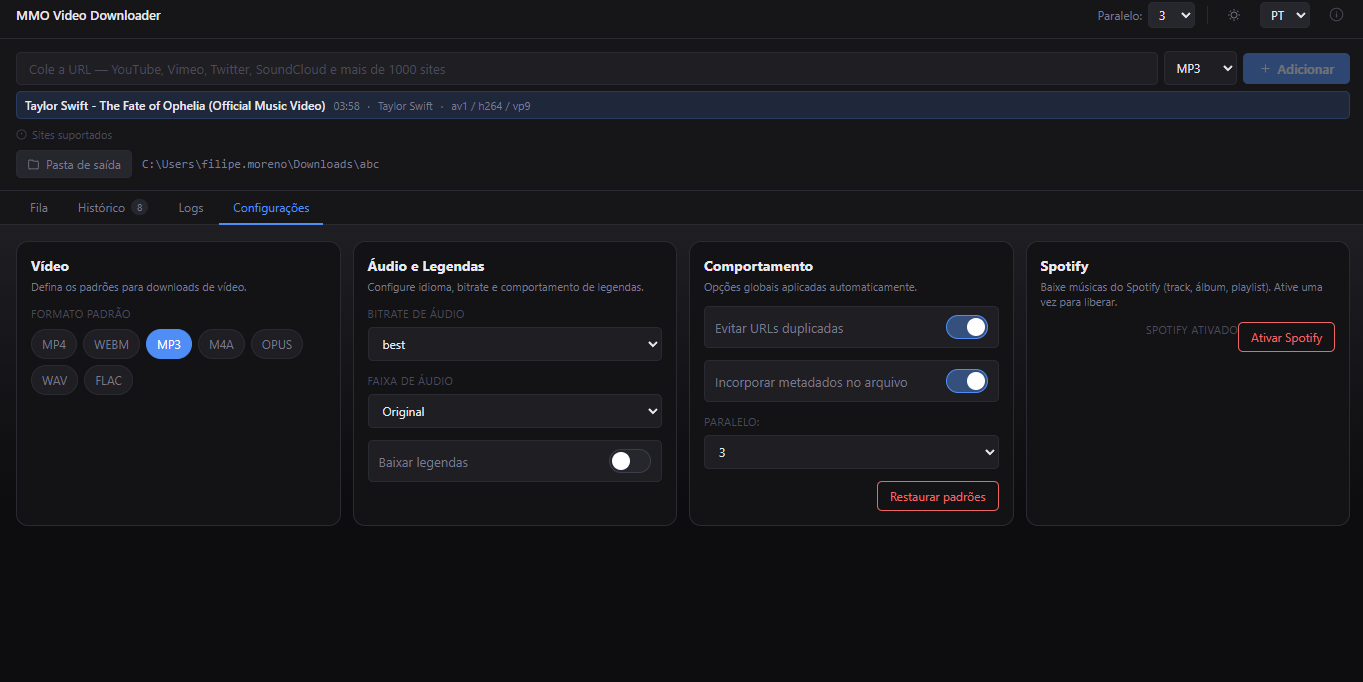The height and width of the screenshot is (682, 1363).
Task: Open the Paralelo dropdown in Comportamento card
Action: pos(851,452)
